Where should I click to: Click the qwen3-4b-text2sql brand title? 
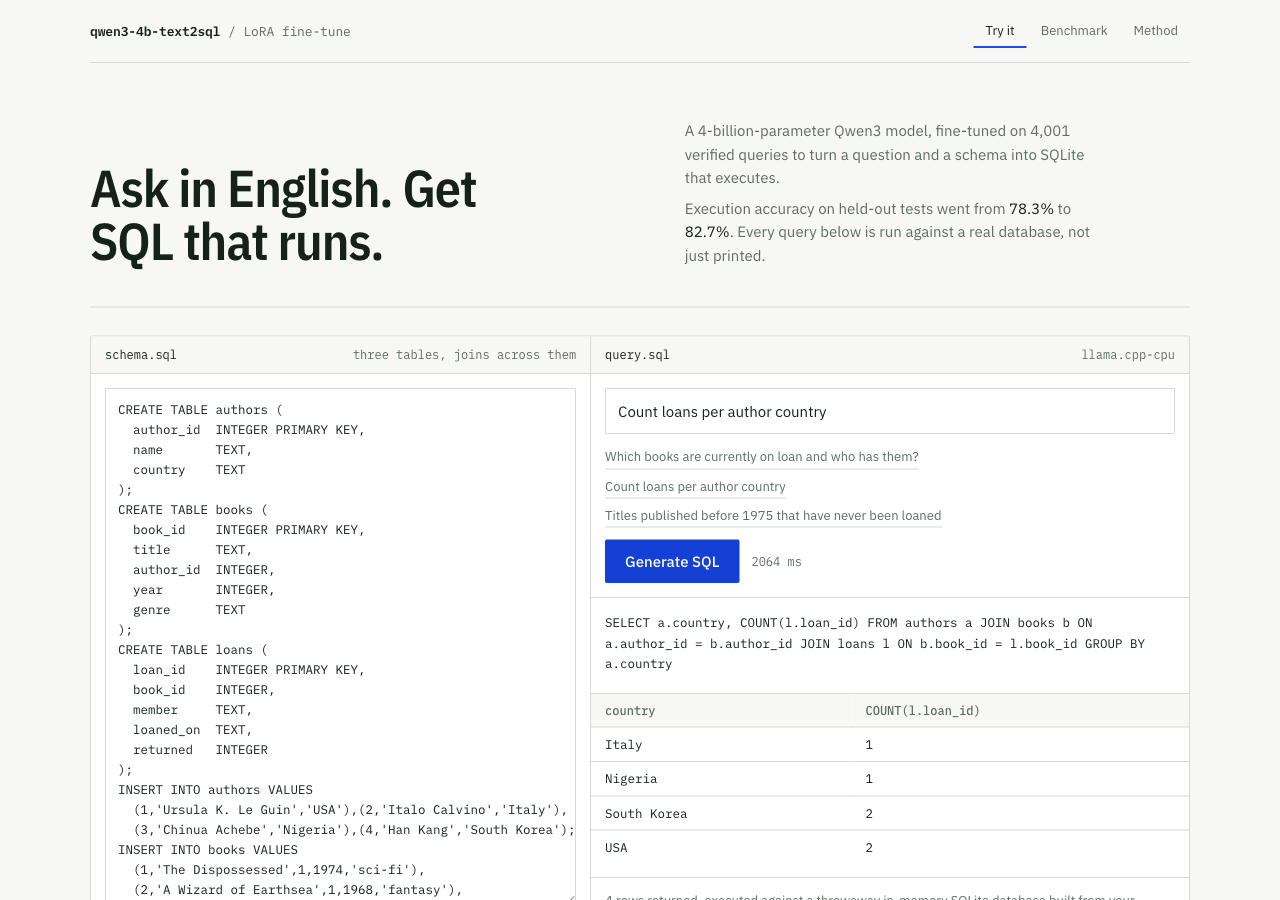pos(155,31)
